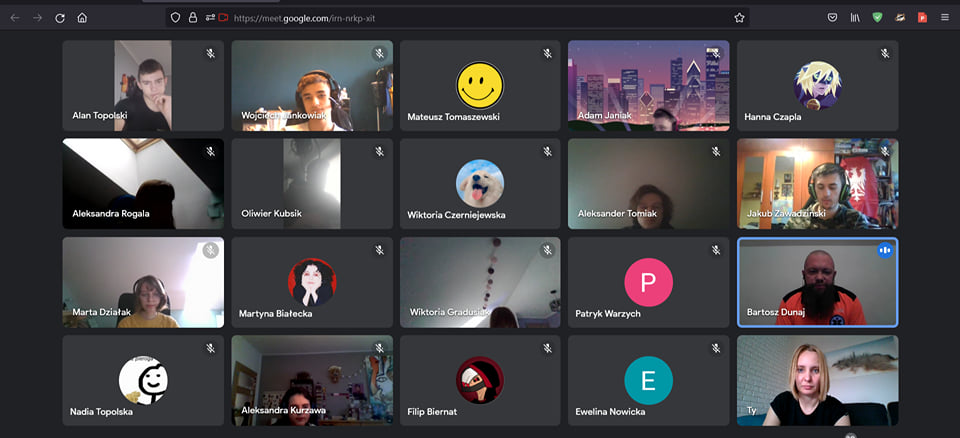The image size is (960, 438).
Task: Go back with the browser back arrow
Action: (x=14, y=17)
